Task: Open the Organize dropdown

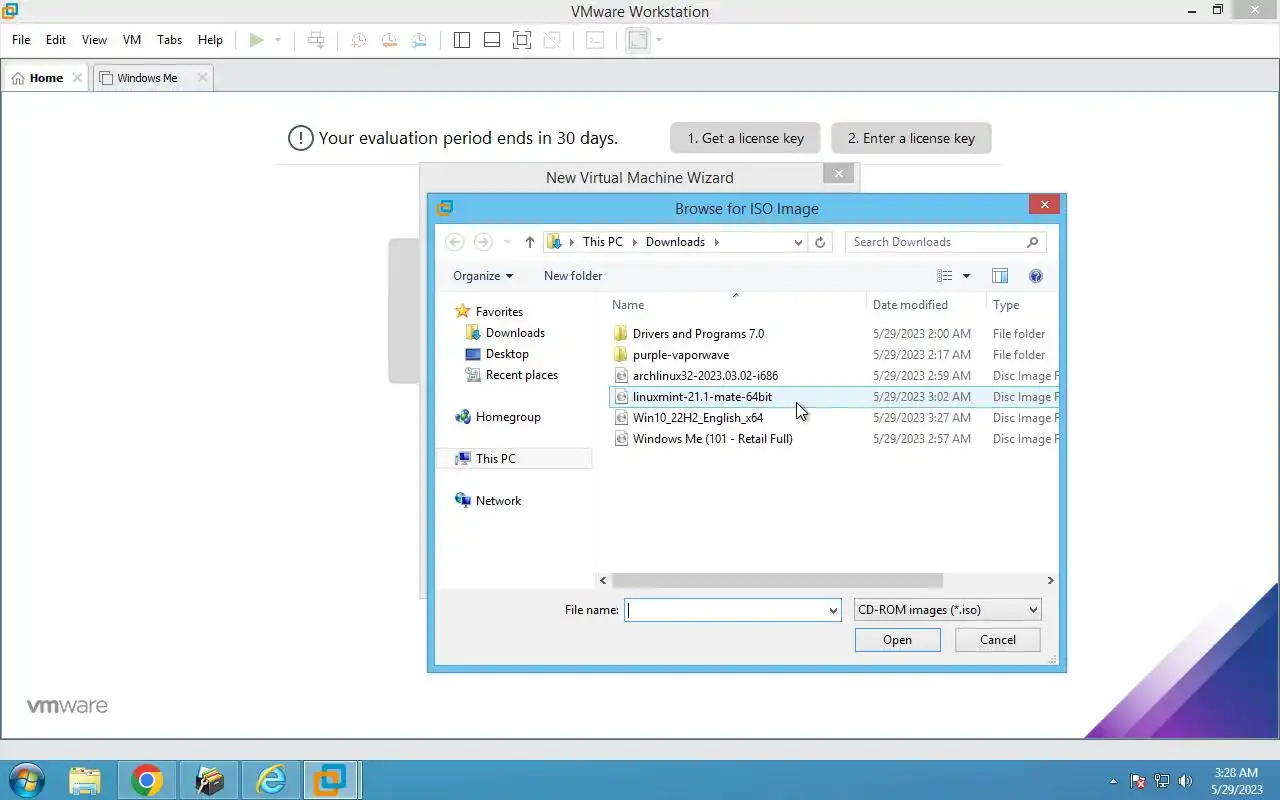Action: pyautogui.click(x=483, y=276)
